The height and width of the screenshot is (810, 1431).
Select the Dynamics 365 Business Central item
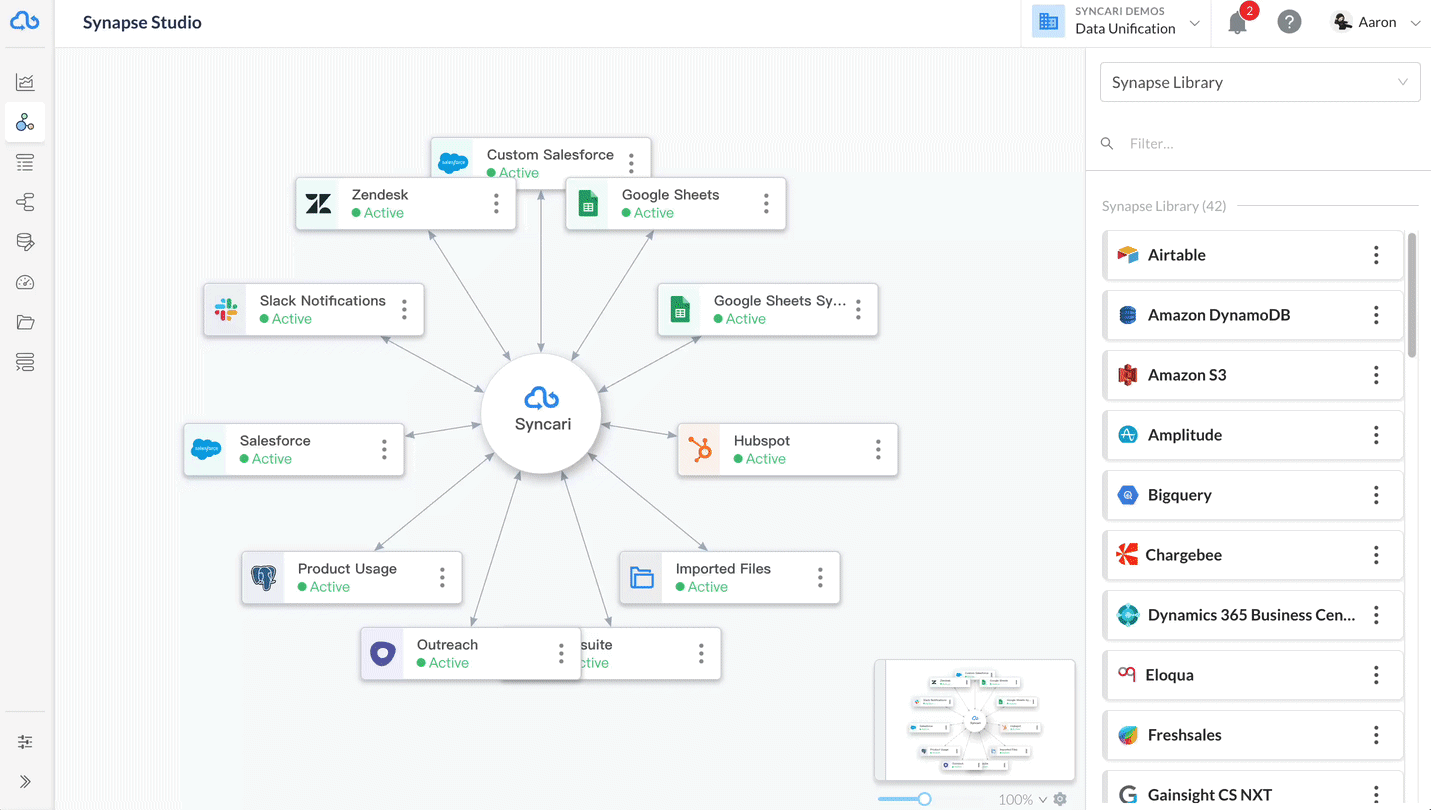coord(1253,615)
